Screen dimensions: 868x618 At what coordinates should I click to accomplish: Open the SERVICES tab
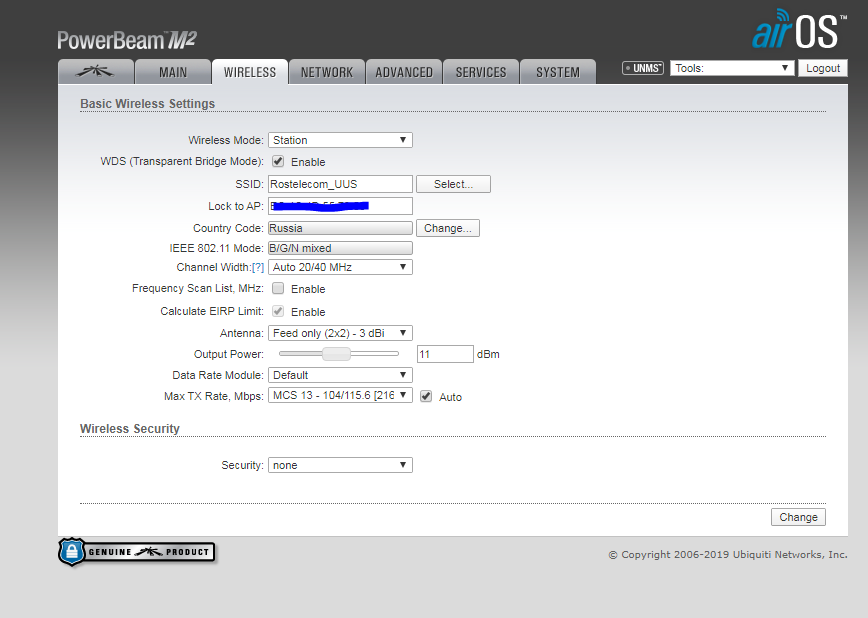tap(480, 72)
